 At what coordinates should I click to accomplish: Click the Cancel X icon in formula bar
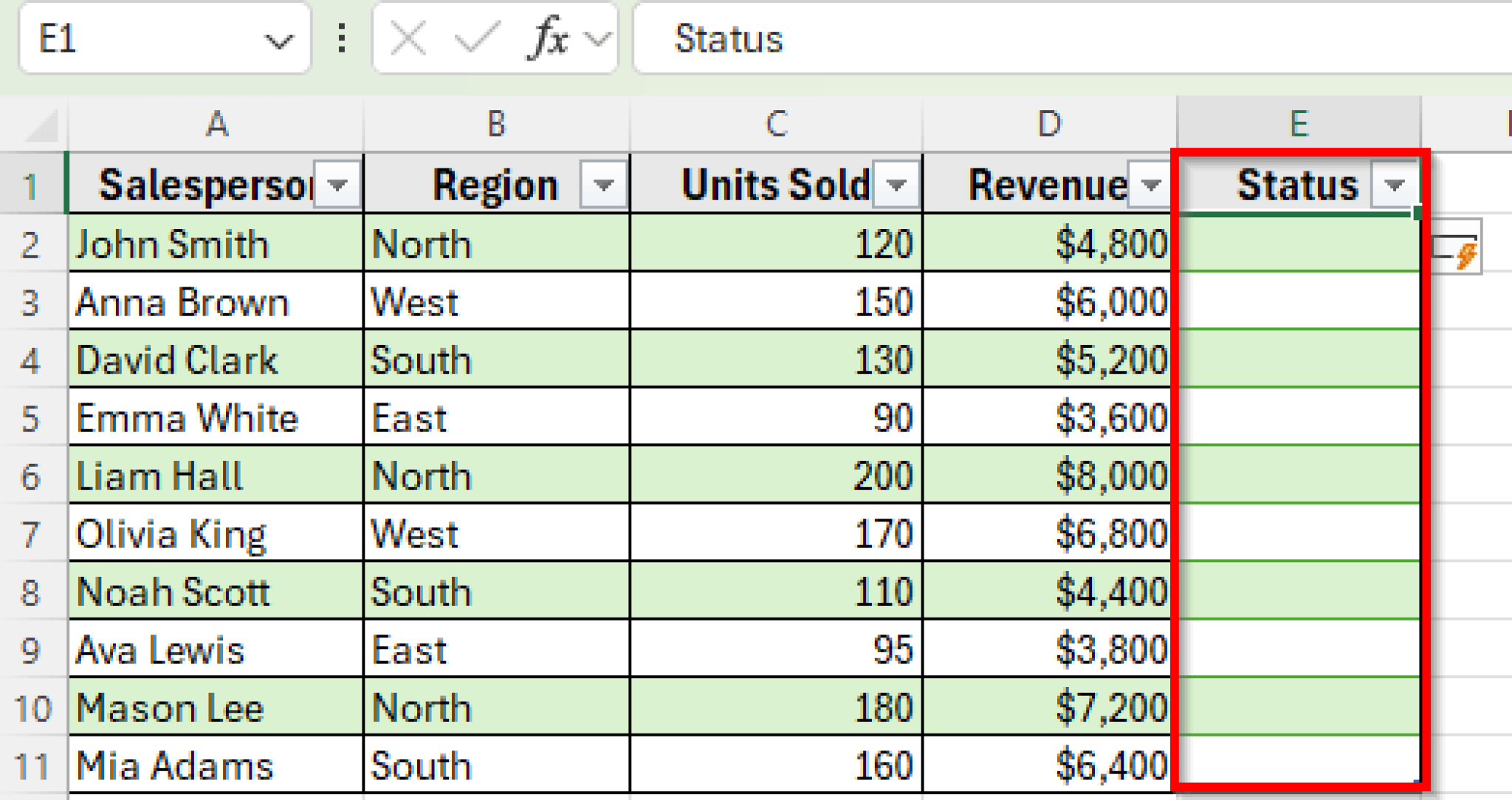(x=408, y=38)
